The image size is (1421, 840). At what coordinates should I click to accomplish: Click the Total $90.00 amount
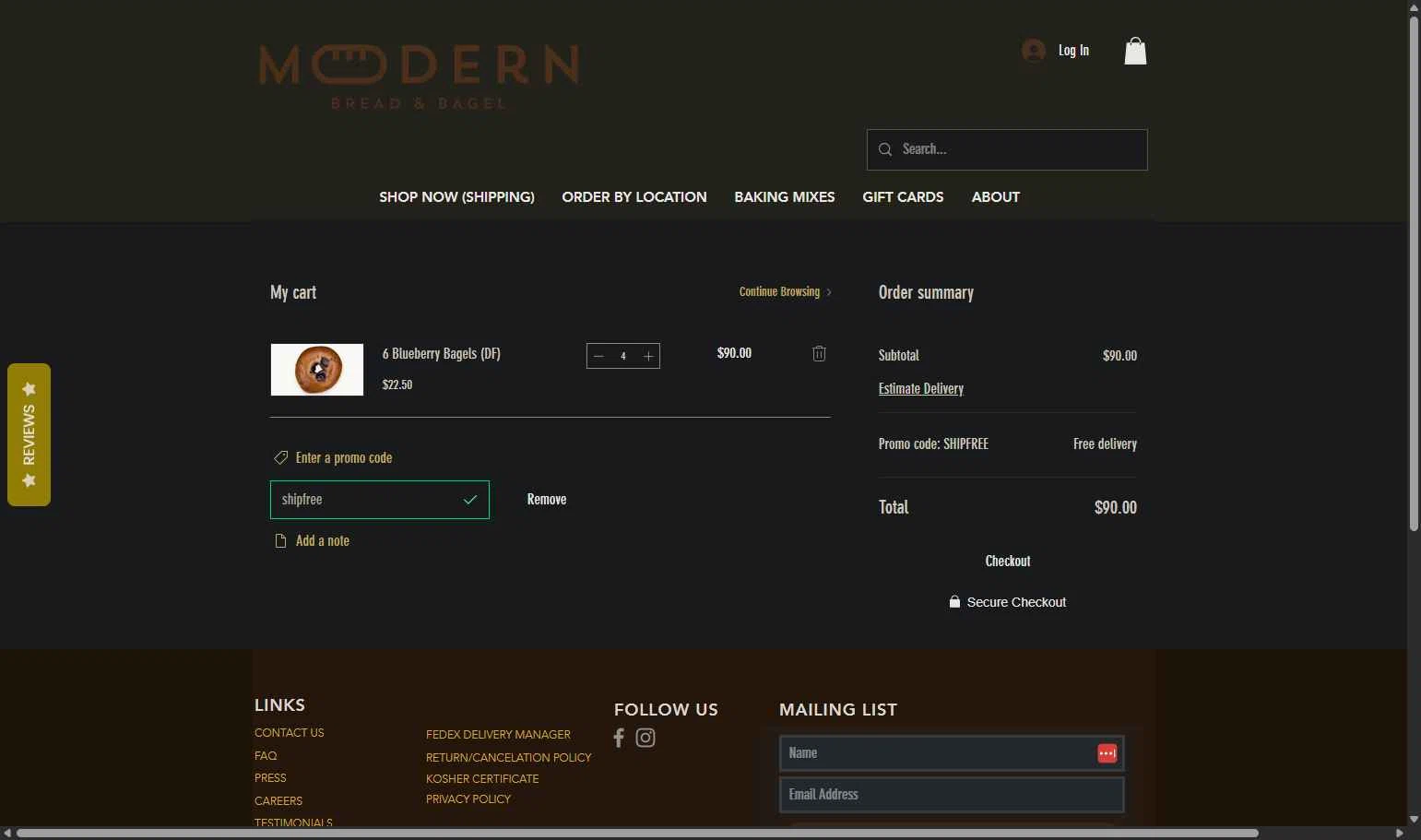[x=1115, y=507]
